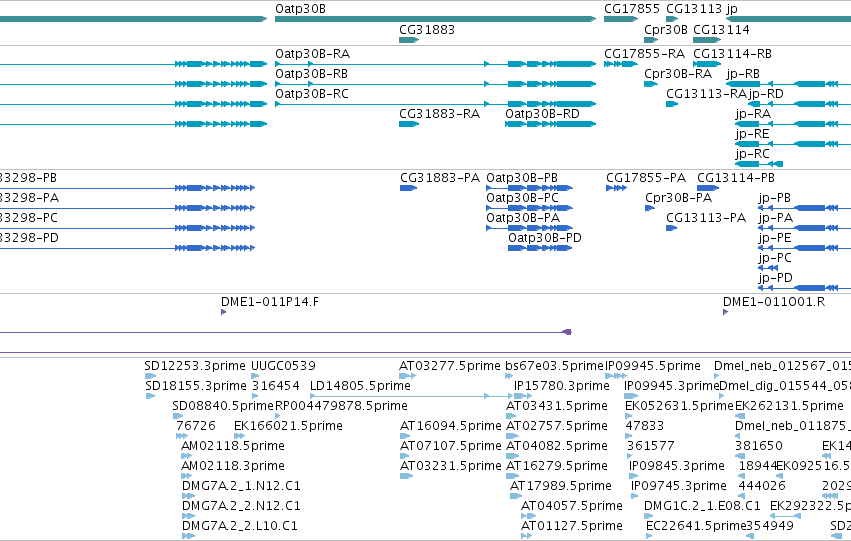The image size is (851, 541).
Task: Select the UUGC0539 EST label
Action: click(x=283, y=366)
